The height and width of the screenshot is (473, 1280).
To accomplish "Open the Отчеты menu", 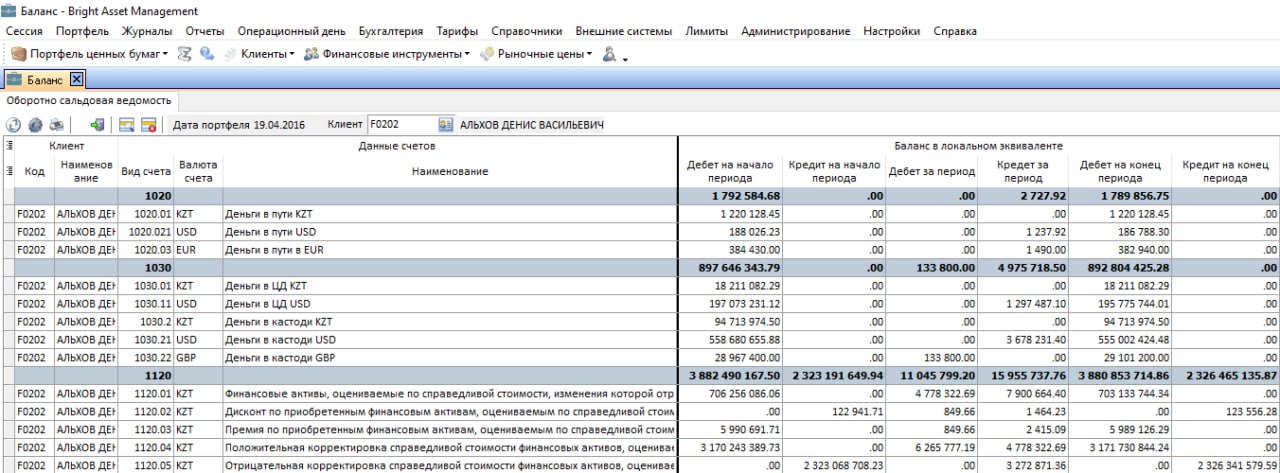I will (205, 31).
